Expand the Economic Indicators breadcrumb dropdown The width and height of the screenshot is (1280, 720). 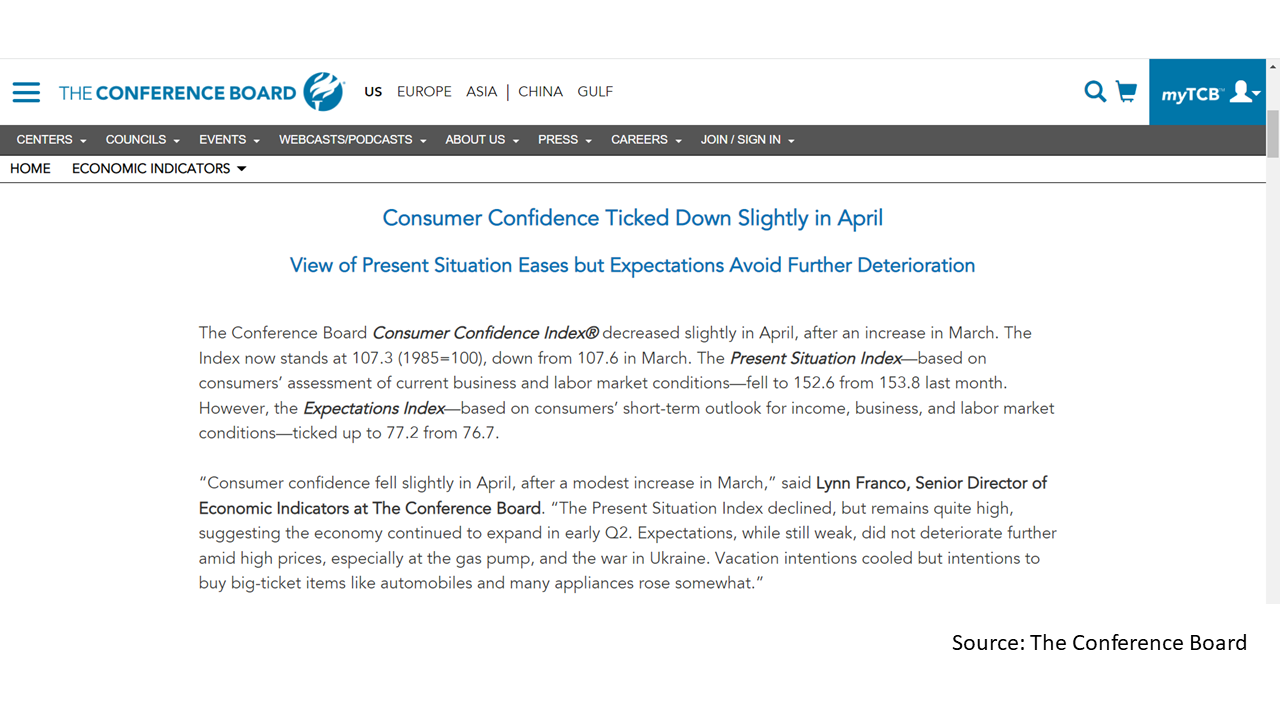point(159,169)
